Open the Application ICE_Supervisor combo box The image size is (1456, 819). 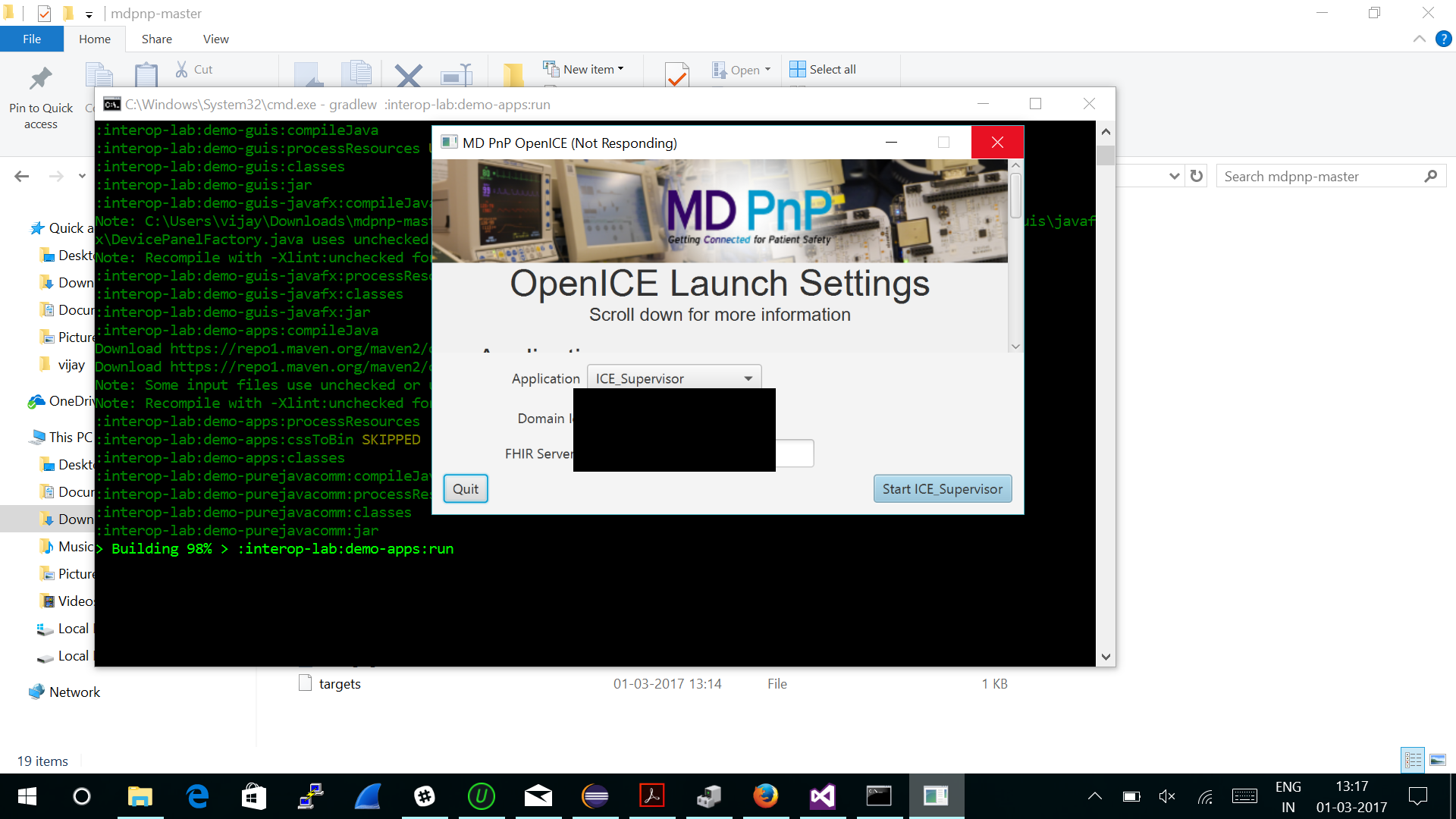[x=673, y=378]
